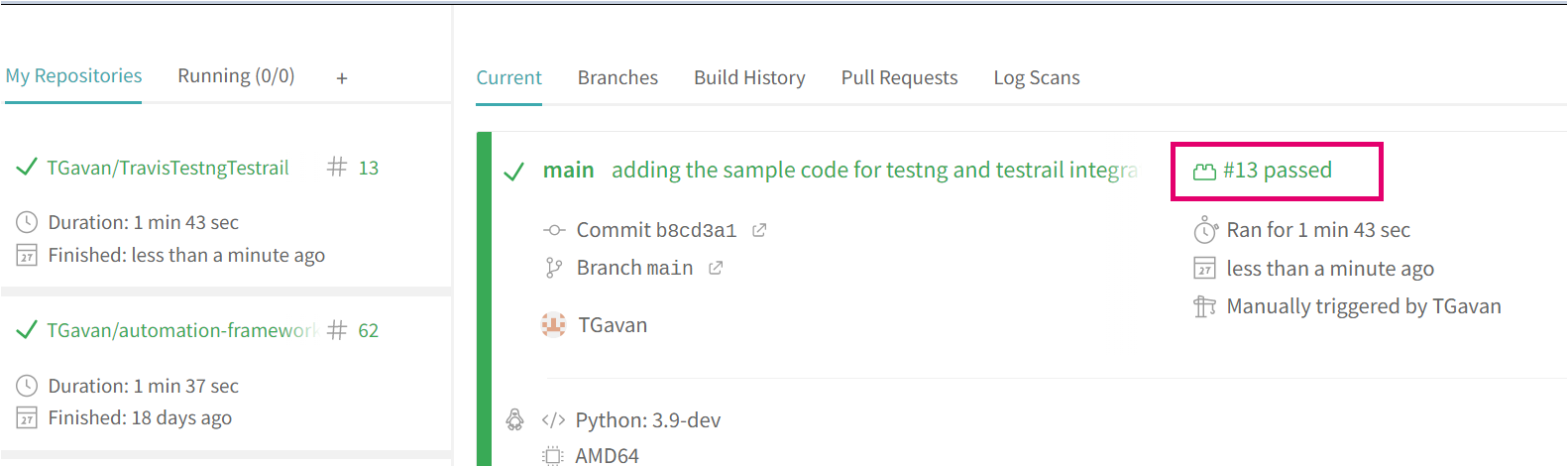The width and height of the screenshot is (1568, 467).
Task: Click the TGavan avatar image
Action: 553,325
